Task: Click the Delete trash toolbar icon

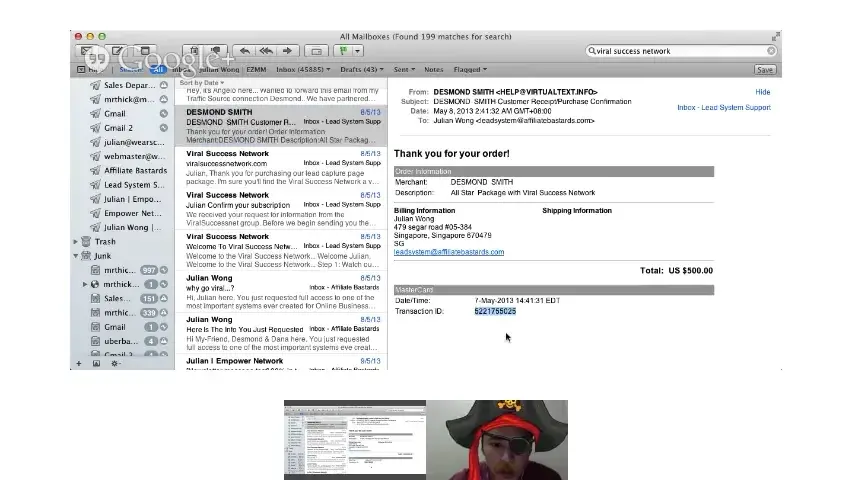Action: tap(193, 51)
